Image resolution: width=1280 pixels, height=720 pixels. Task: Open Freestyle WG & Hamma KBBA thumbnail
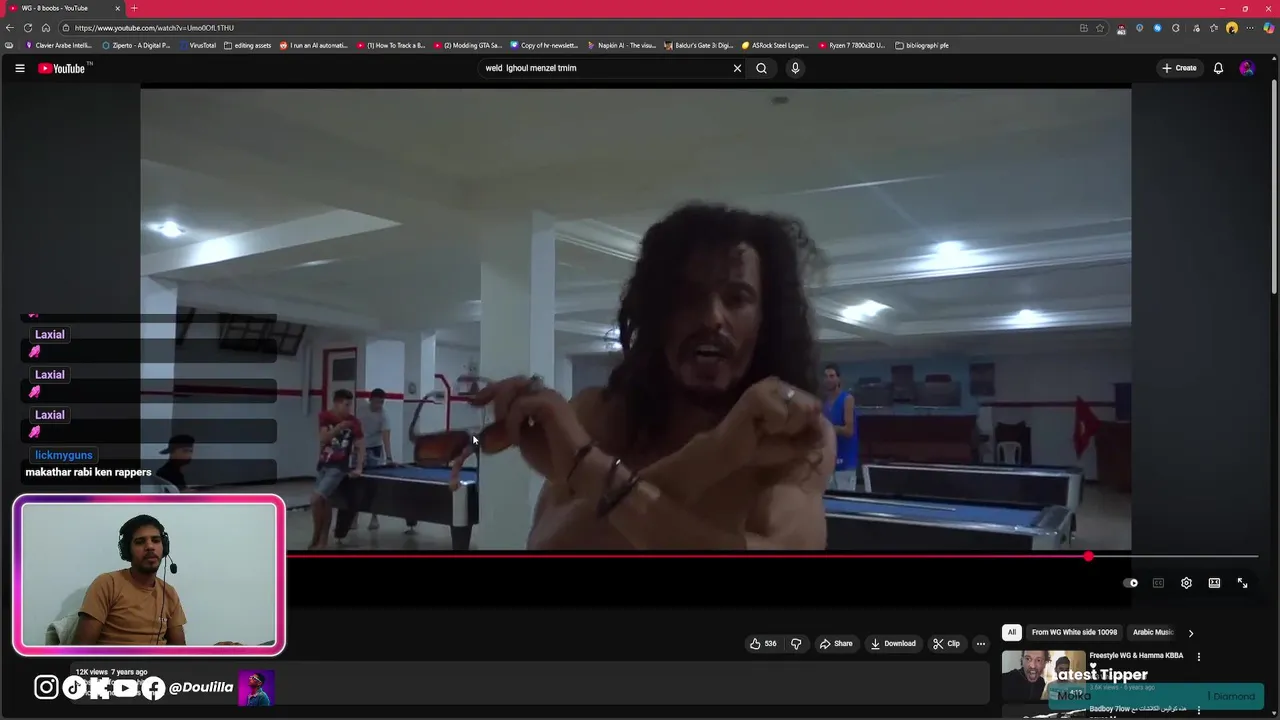[1043, 676]
